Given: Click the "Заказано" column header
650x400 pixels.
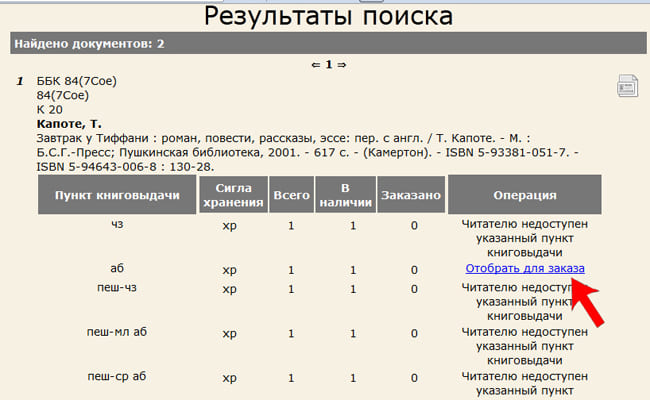Looking at the screenshot, I should pyautogui.click(x=411, y=195).
